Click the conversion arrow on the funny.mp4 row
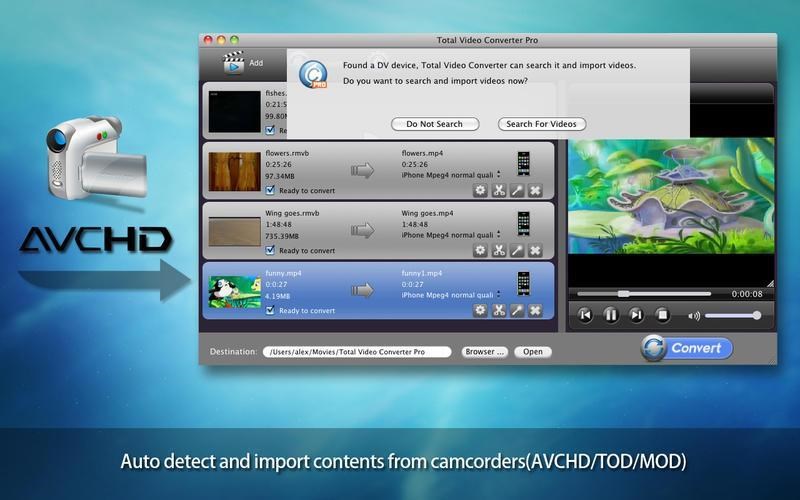 362,291
